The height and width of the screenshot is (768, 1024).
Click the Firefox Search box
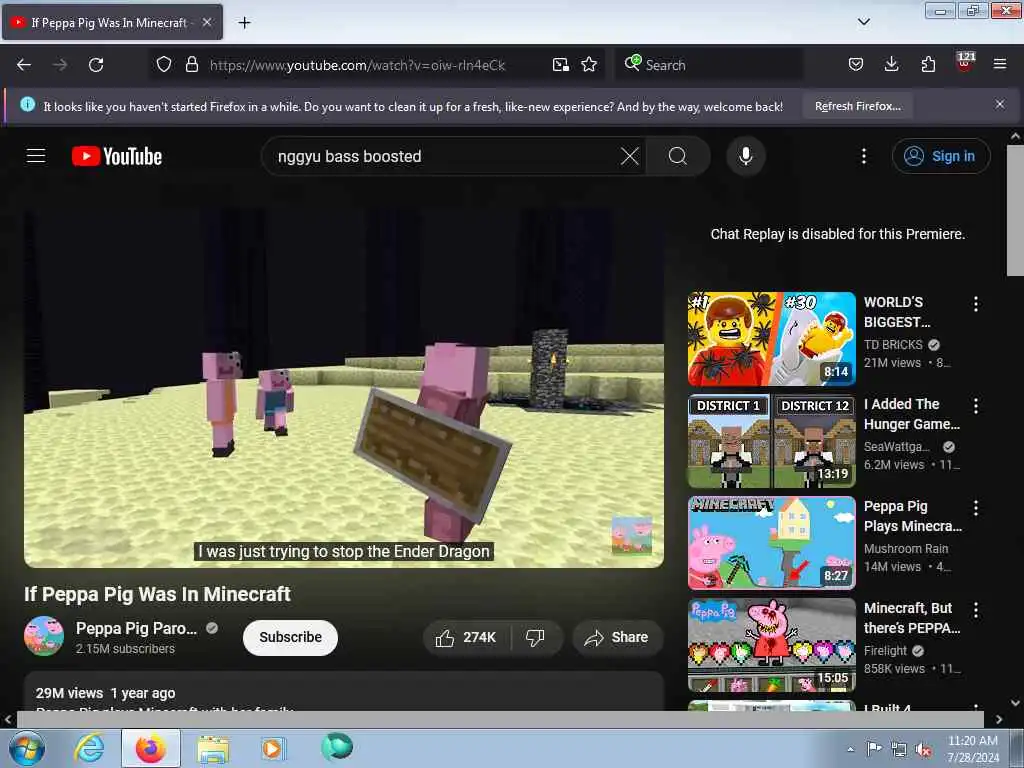709,65
